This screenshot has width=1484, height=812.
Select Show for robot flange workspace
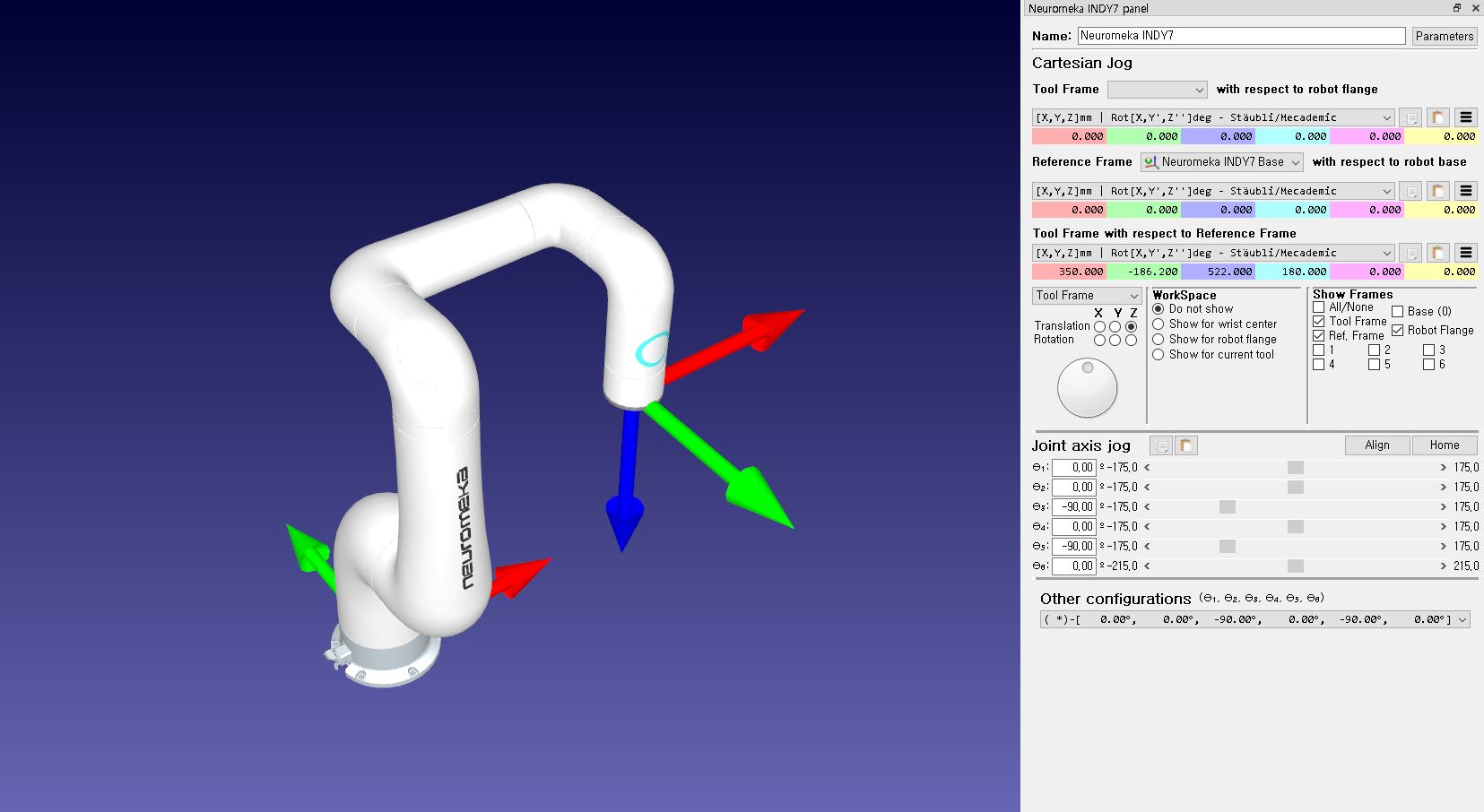coord(1159,340)
